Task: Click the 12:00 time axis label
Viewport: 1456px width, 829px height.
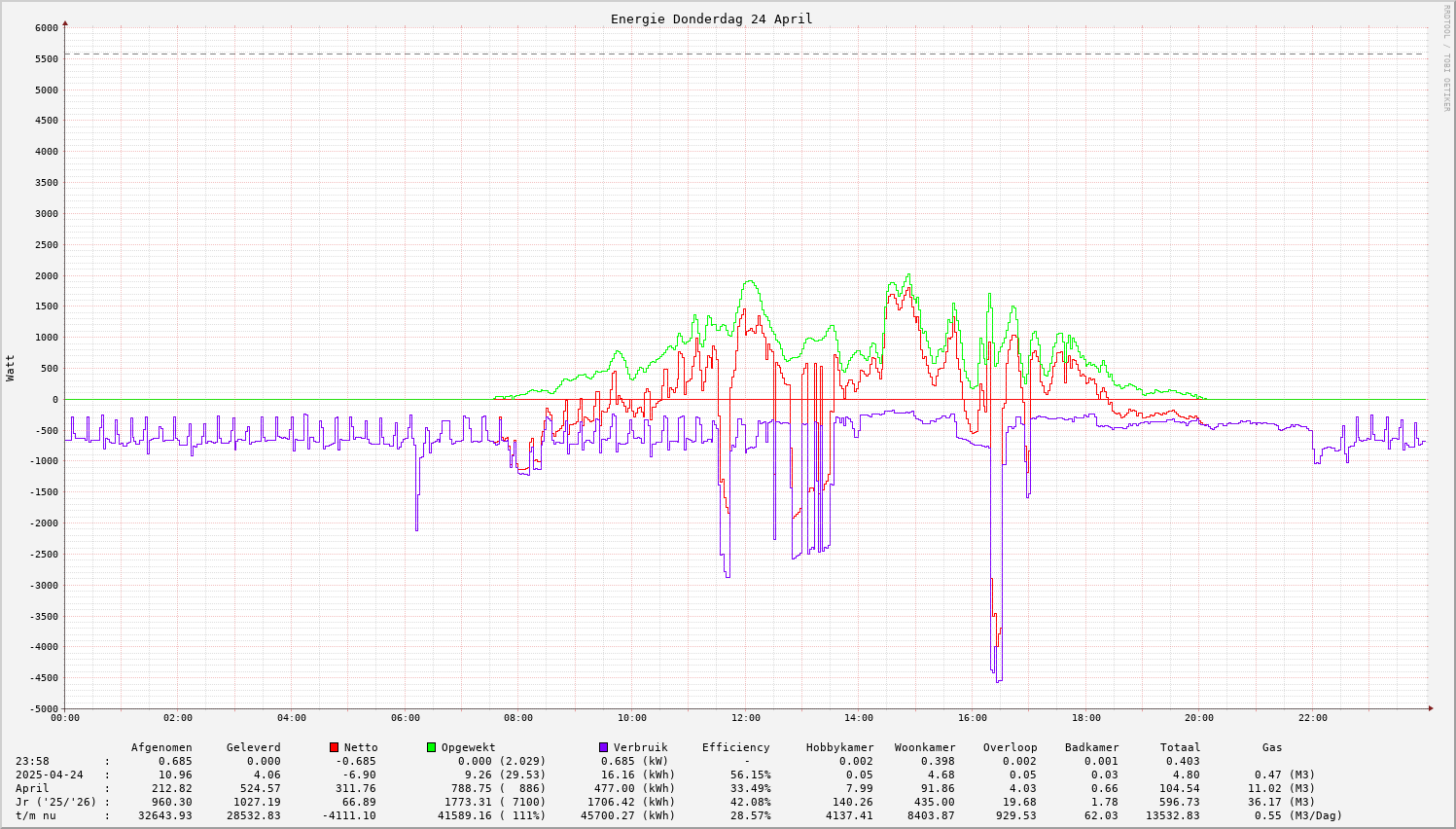Action: click(745, 718)
